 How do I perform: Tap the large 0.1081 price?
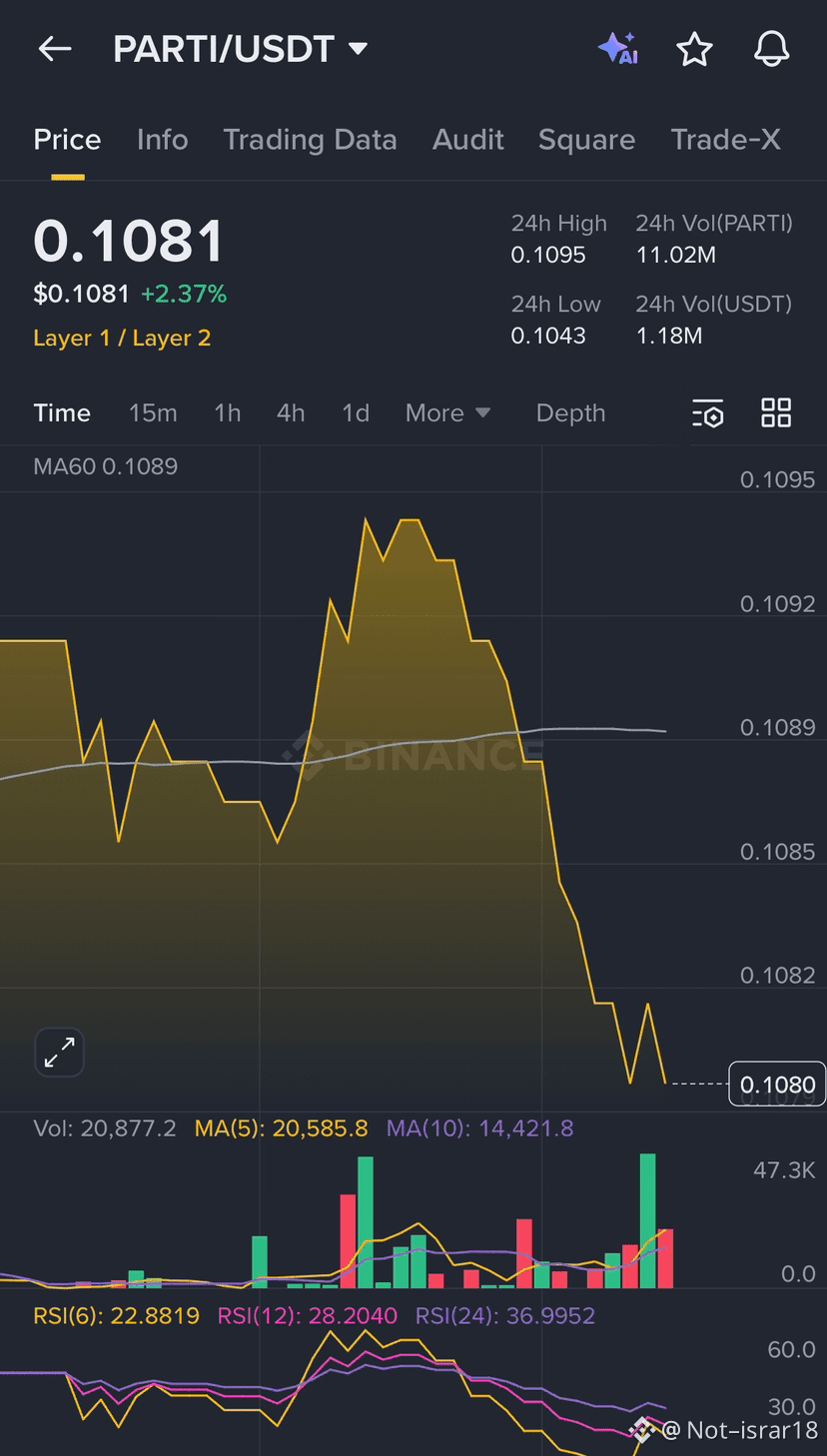tap(129, 242)
